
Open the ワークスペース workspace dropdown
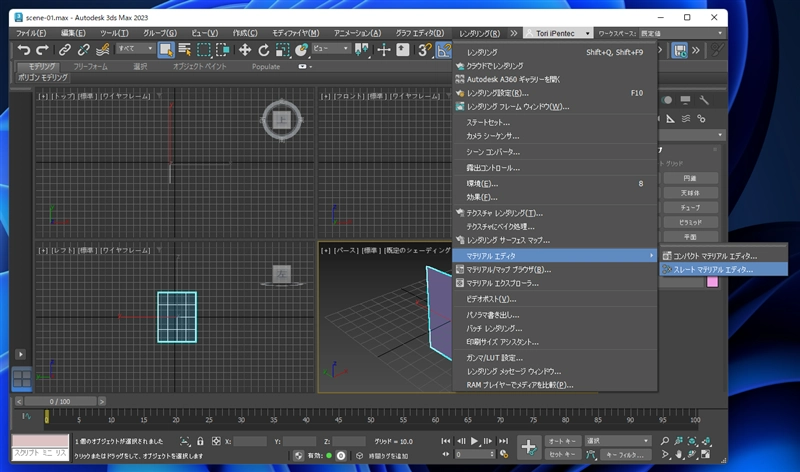click(682, 33)
